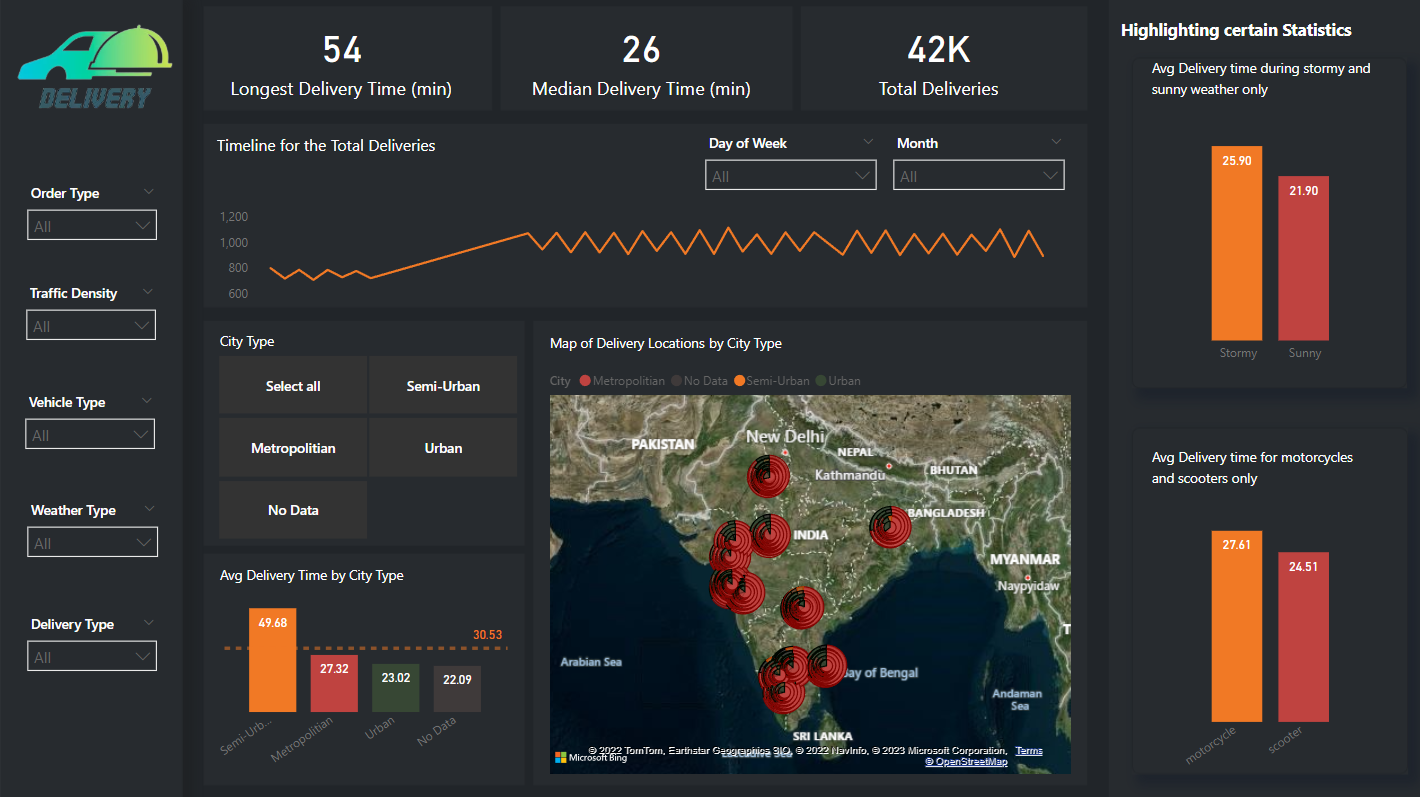Click the Delivery car logo icon

[95, 66]
